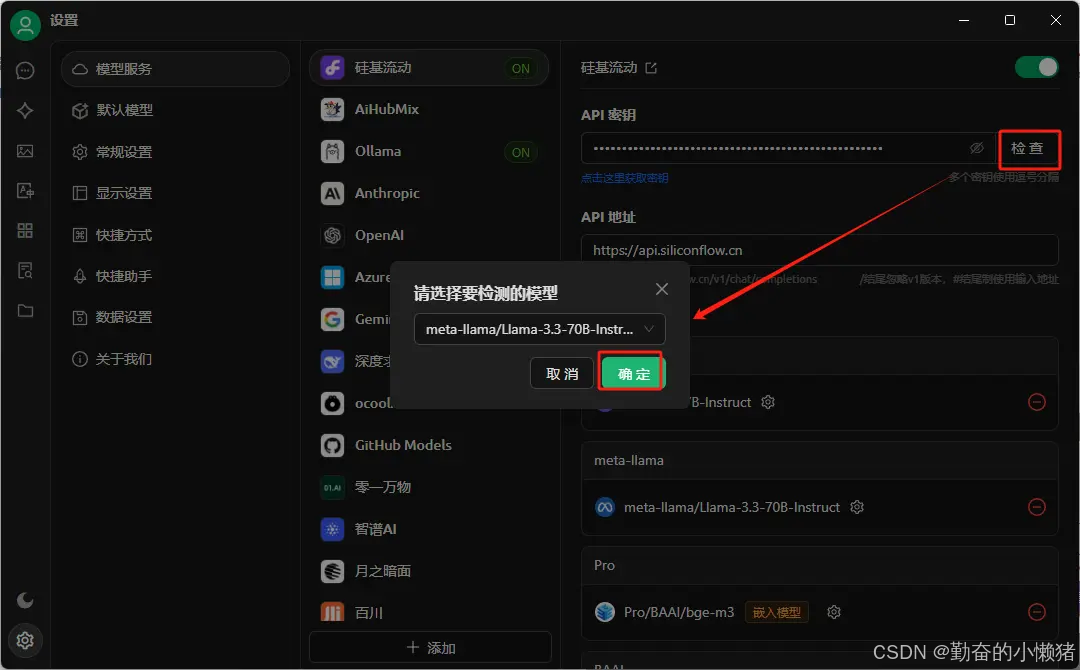
Task: Open the chat assistant sidebar icon
Action: point(25,70)
